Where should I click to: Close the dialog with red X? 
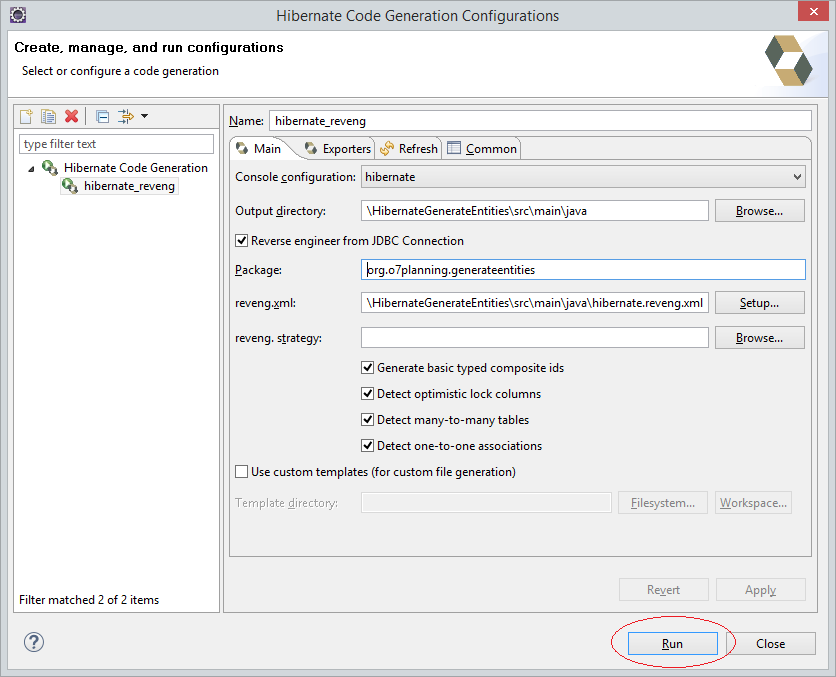click(813, 11)
